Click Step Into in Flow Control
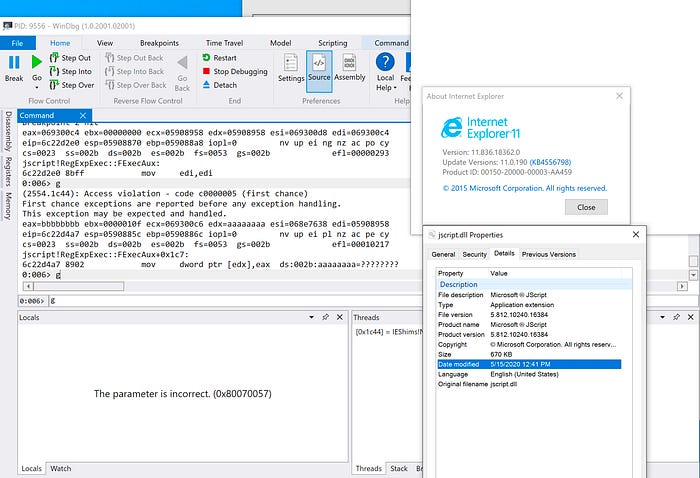This screenshot has height=478, width=700. coord(71,71)
